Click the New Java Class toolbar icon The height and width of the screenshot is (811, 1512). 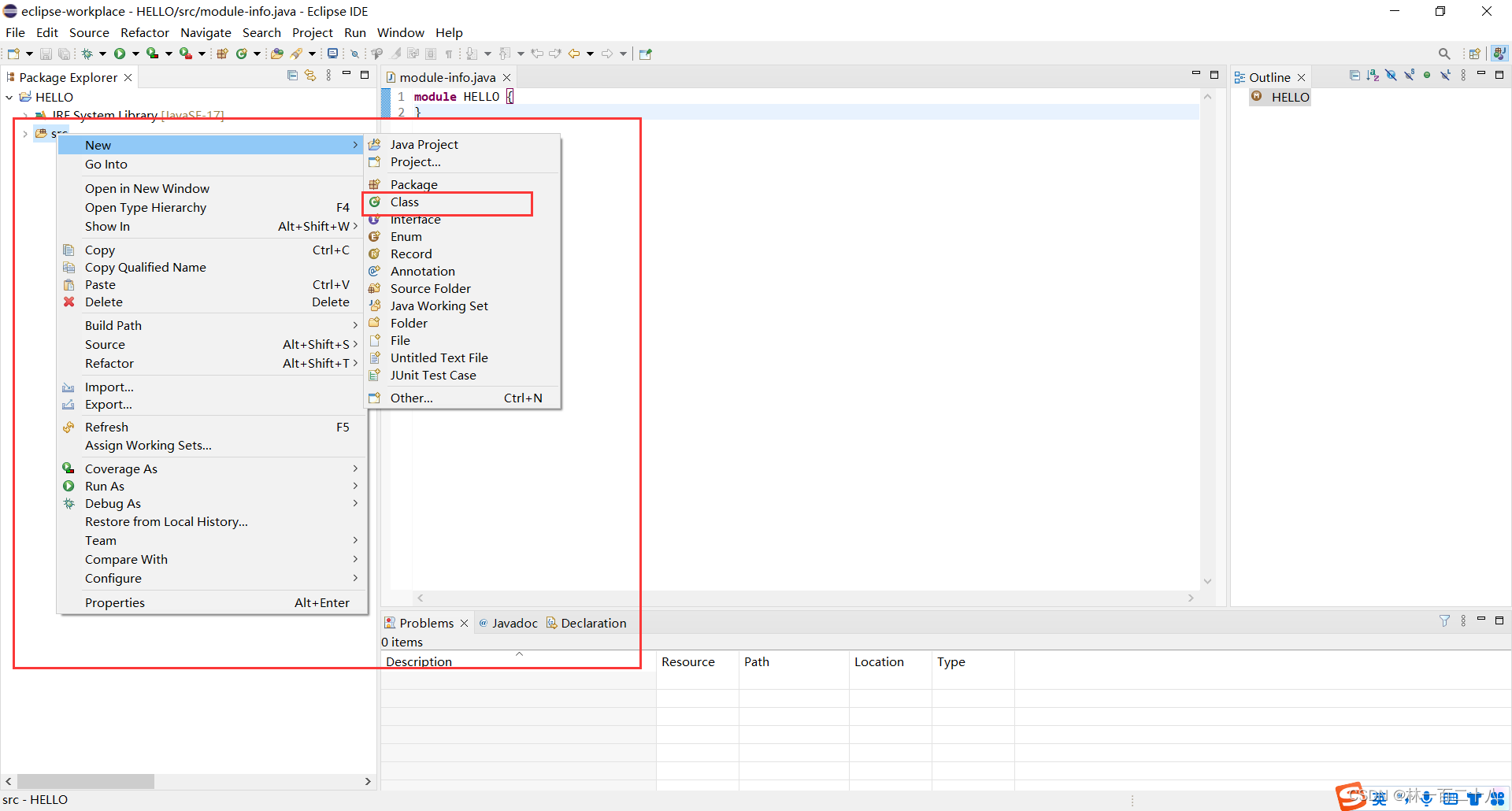[x=242, y=54]
